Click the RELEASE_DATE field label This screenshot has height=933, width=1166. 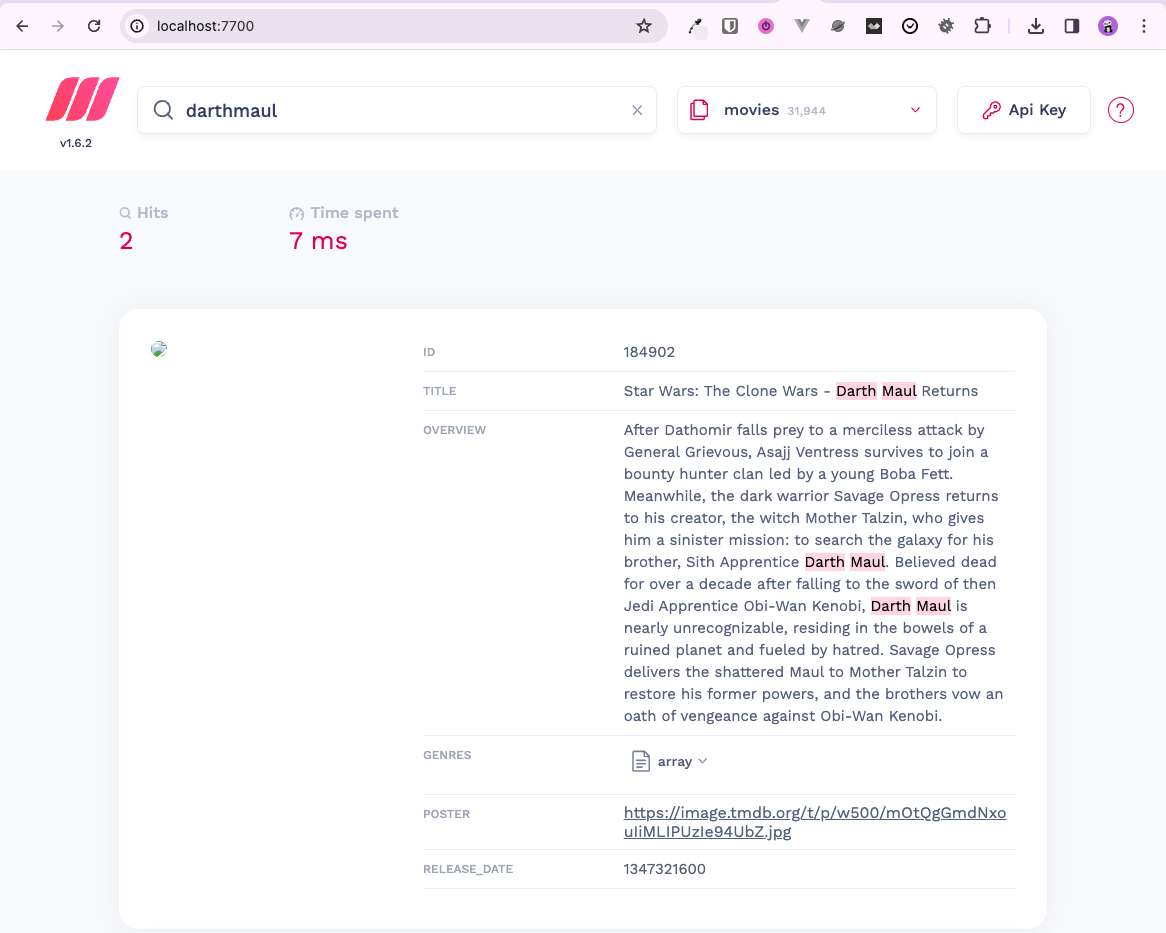(x=468, y=869)
